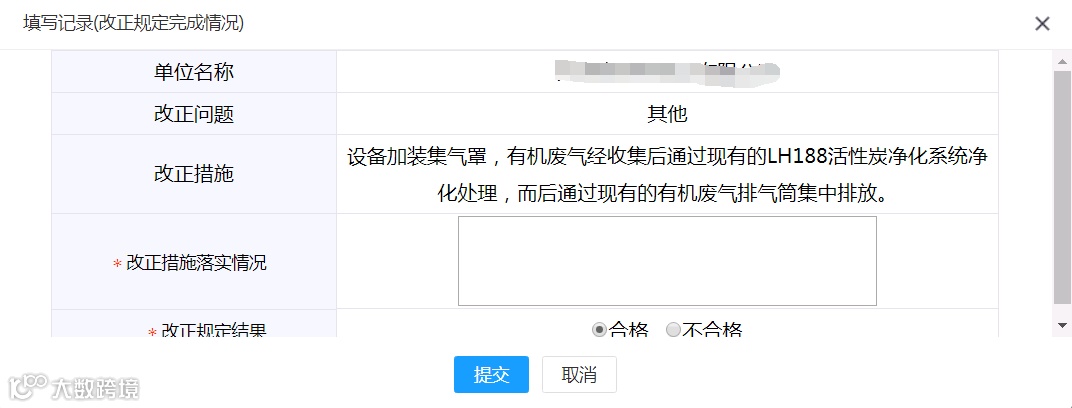Click the 其他 value in 改正问题 row

click(x=667, y=114)
